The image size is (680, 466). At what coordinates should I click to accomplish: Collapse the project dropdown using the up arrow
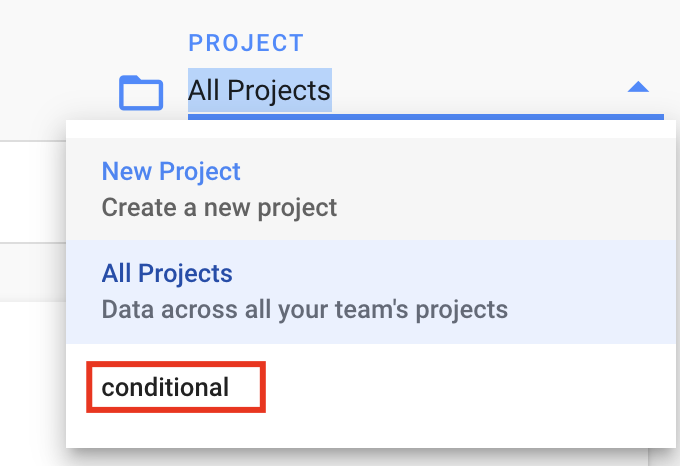point(638,87)
